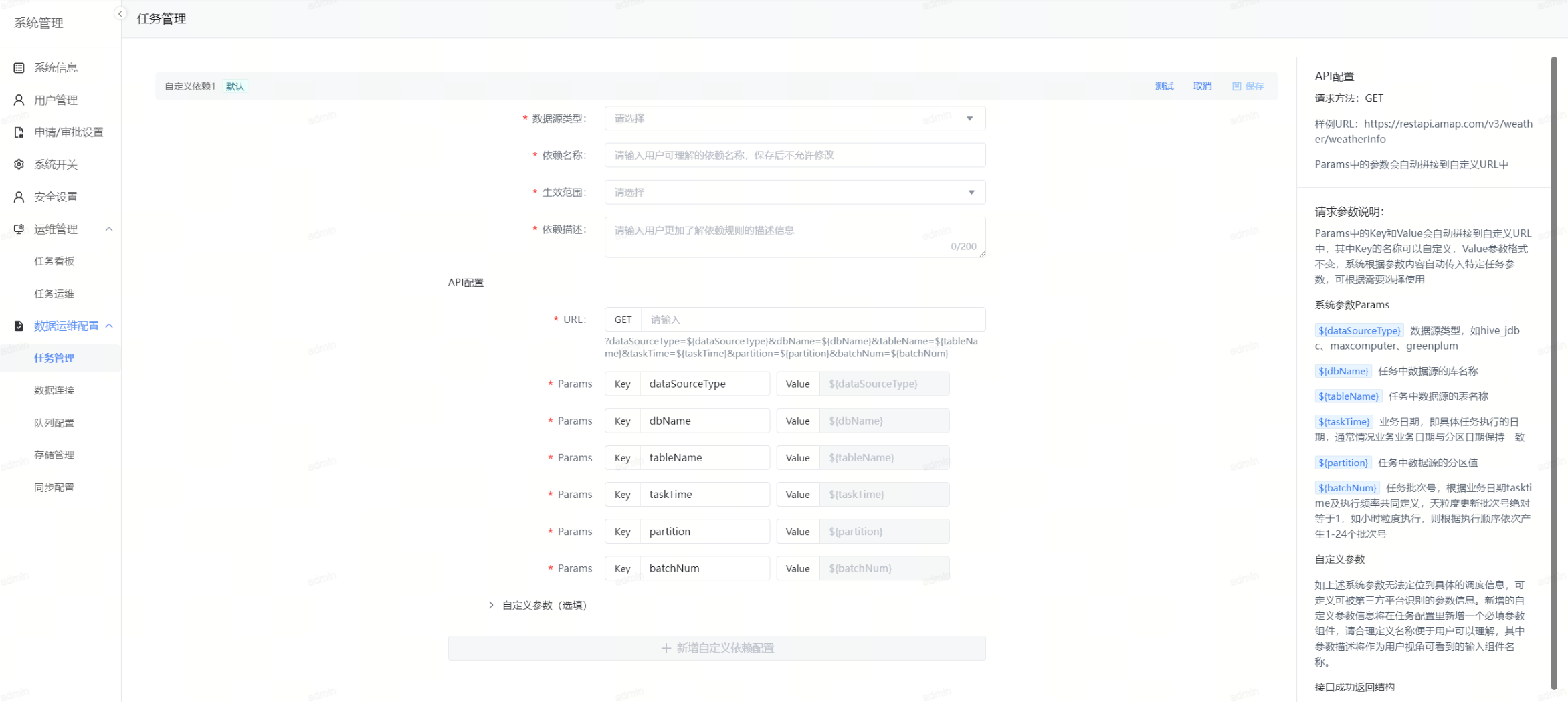
Task: Click the ${batchNum} tag in help panel
Action: [x=1347, y=488]
